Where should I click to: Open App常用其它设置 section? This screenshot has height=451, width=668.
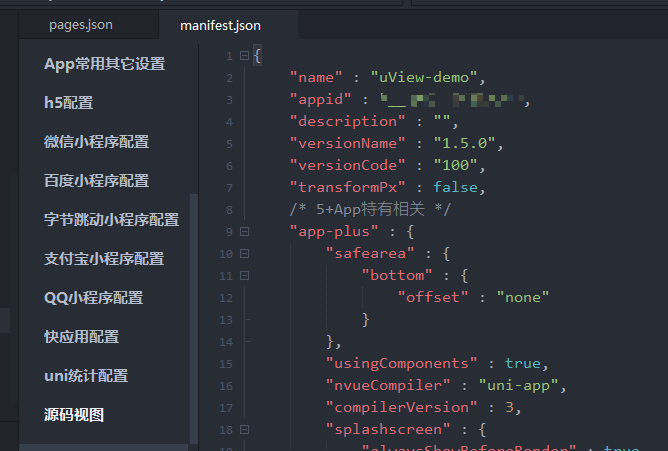[104, 64]
